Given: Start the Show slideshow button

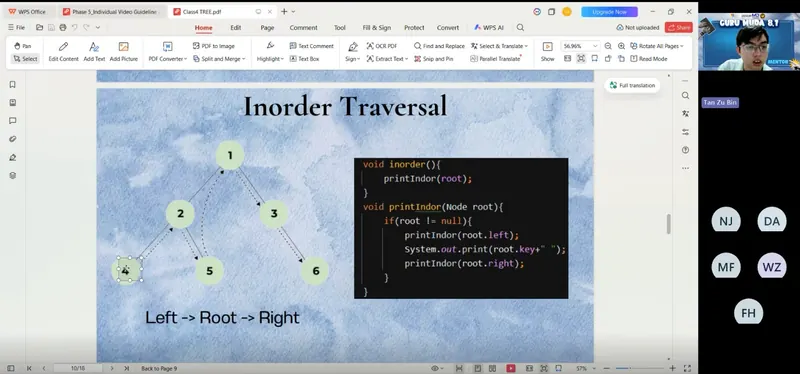Looking at the screenshot, I should (547, 52).
